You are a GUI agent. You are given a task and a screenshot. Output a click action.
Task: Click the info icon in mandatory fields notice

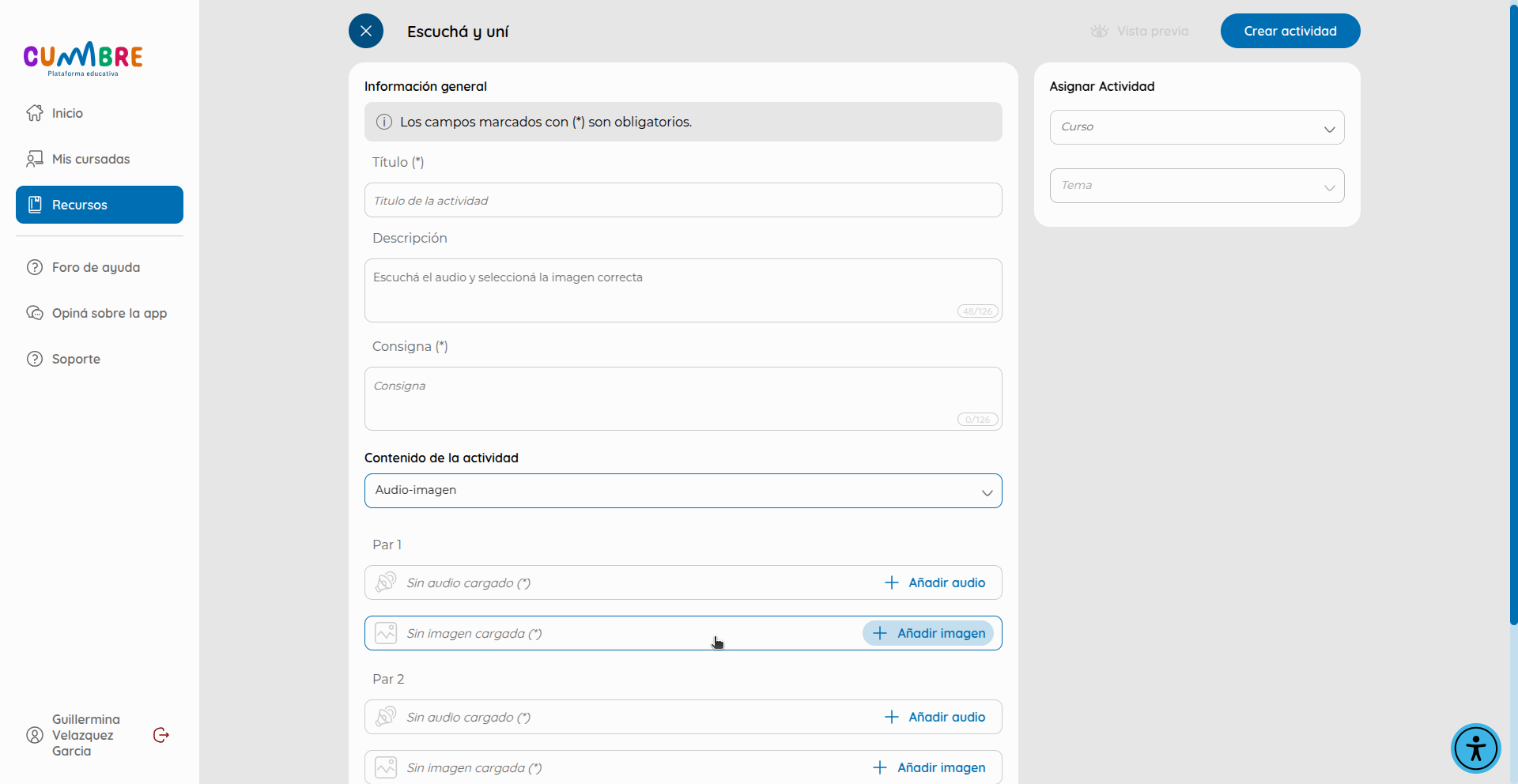click(384, 122)
